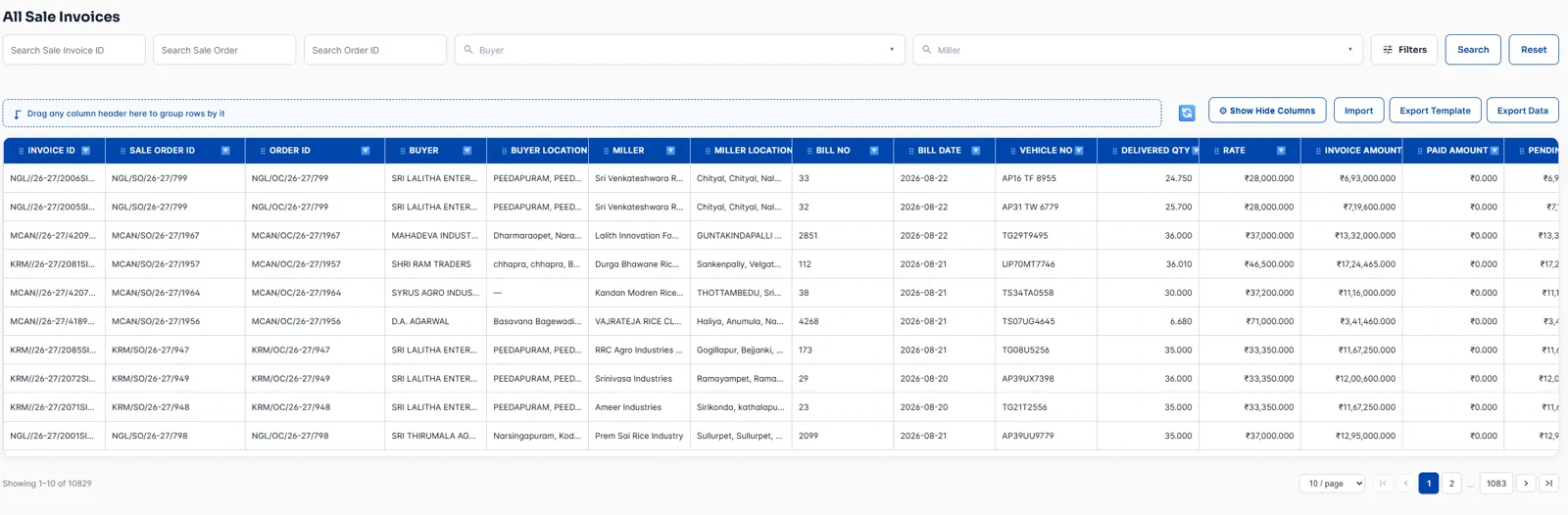Open the Vehicle No column filter icon
This screenshot has width=1568, height=515.
coord(1079,151)
